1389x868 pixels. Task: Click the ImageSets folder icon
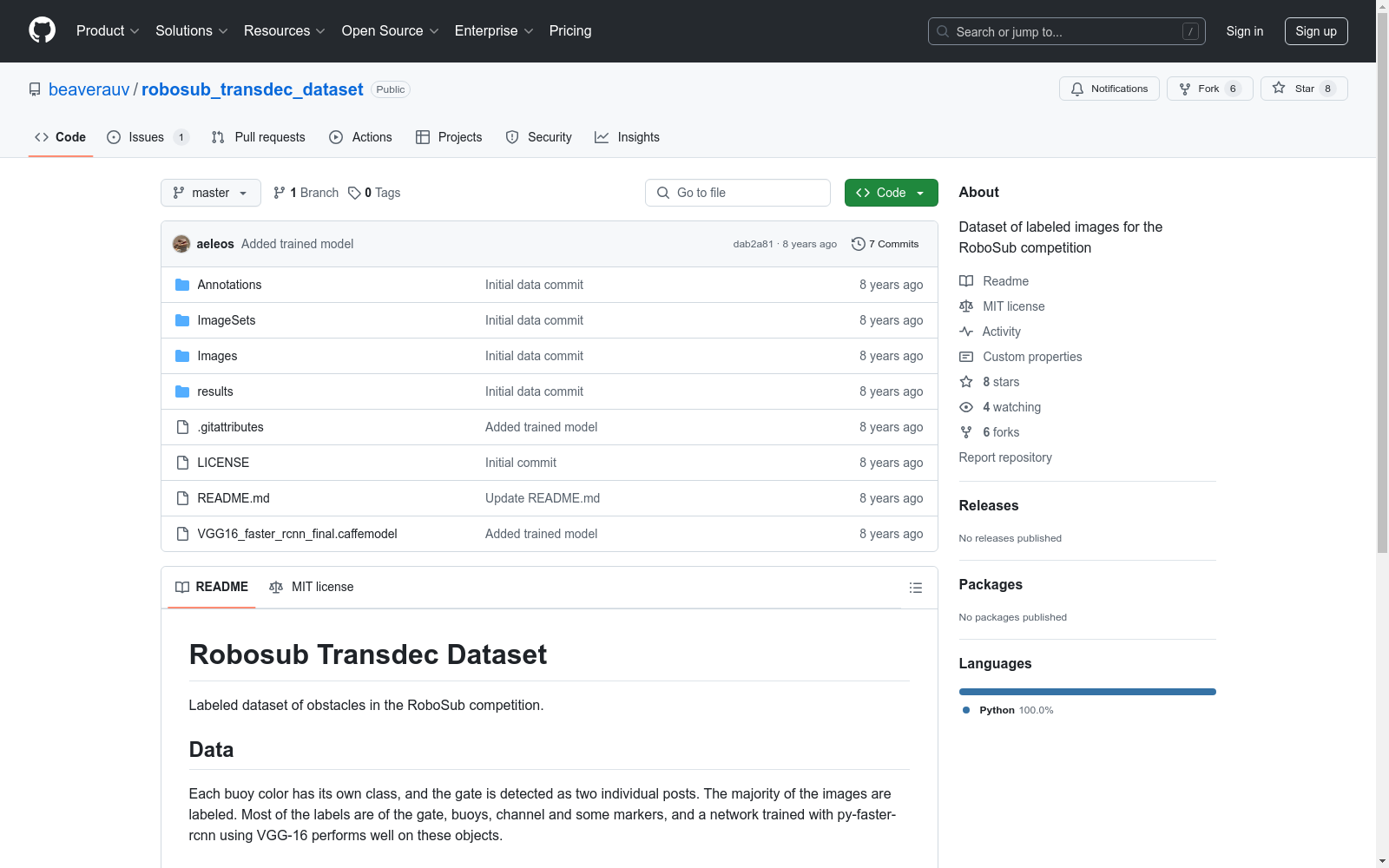(x=182, y=320)
